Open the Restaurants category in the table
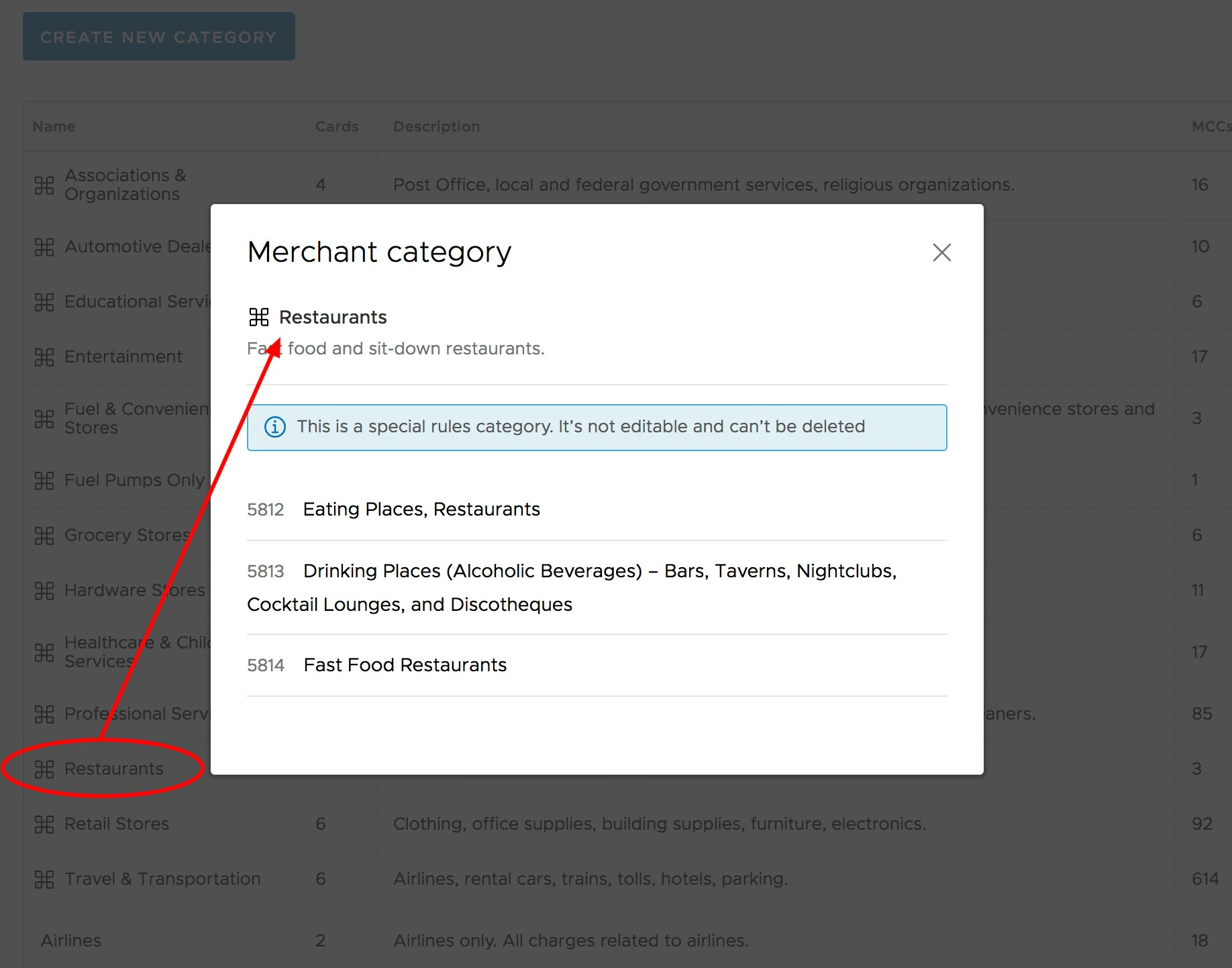 pos(114,769)
